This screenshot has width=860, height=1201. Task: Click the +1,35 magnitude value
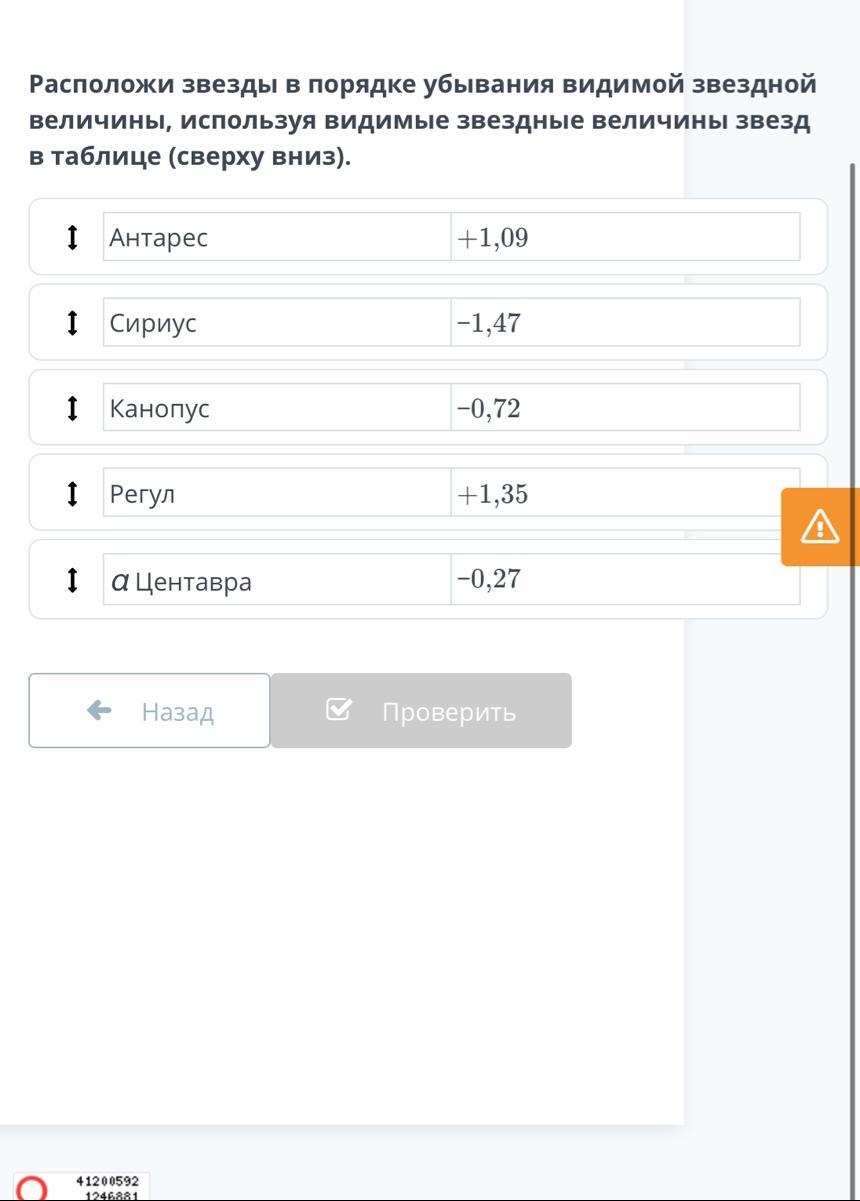(492, 494)
